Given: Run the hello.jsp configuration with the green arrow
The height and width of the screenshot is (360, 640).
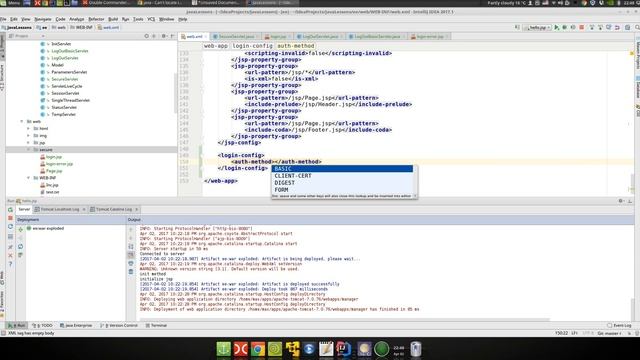Looking at the screenshot, I should [556, 27].
